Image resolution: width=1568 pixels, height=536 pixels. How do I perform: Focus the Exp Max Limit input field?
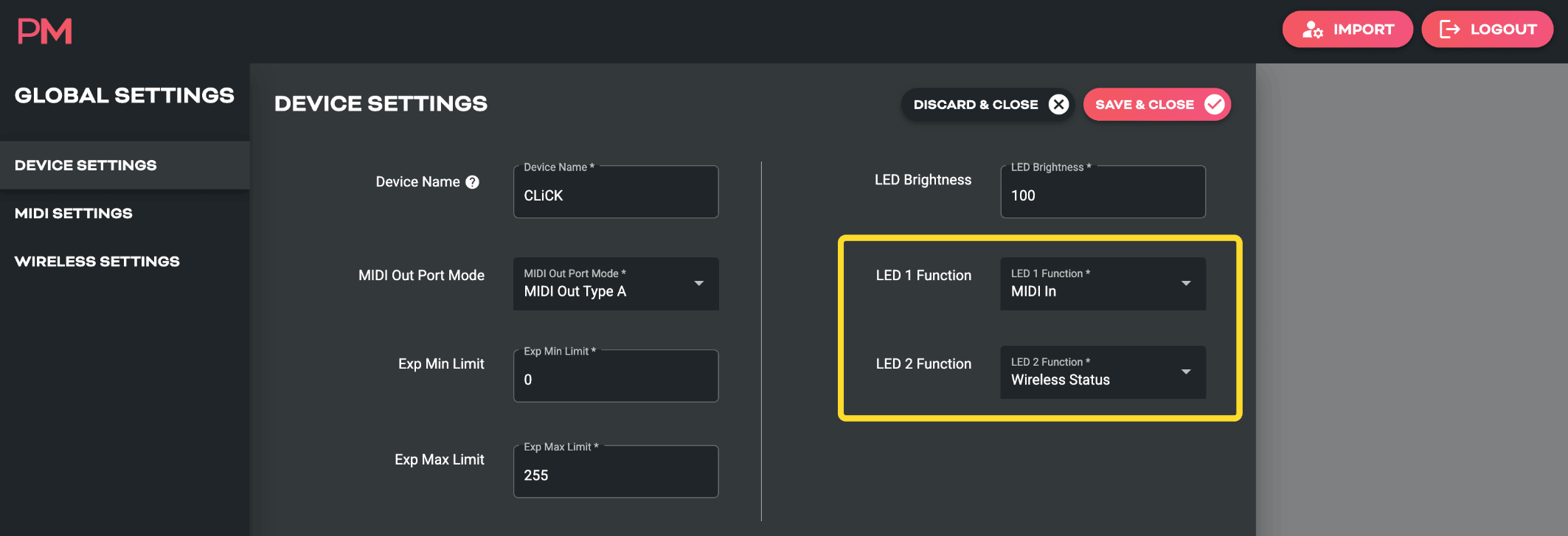click(616, 472)
